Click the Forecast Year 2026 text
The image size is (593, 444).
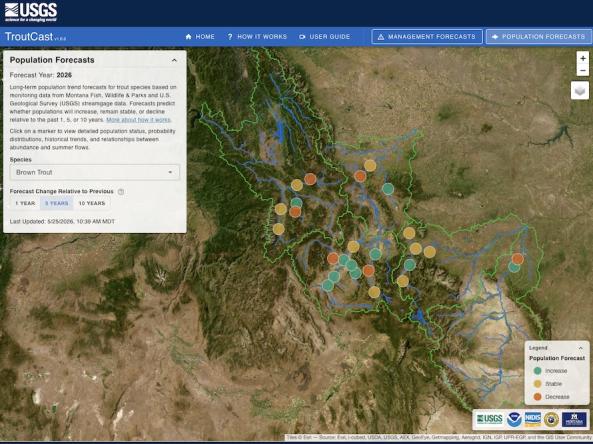(x=40, y=75)
